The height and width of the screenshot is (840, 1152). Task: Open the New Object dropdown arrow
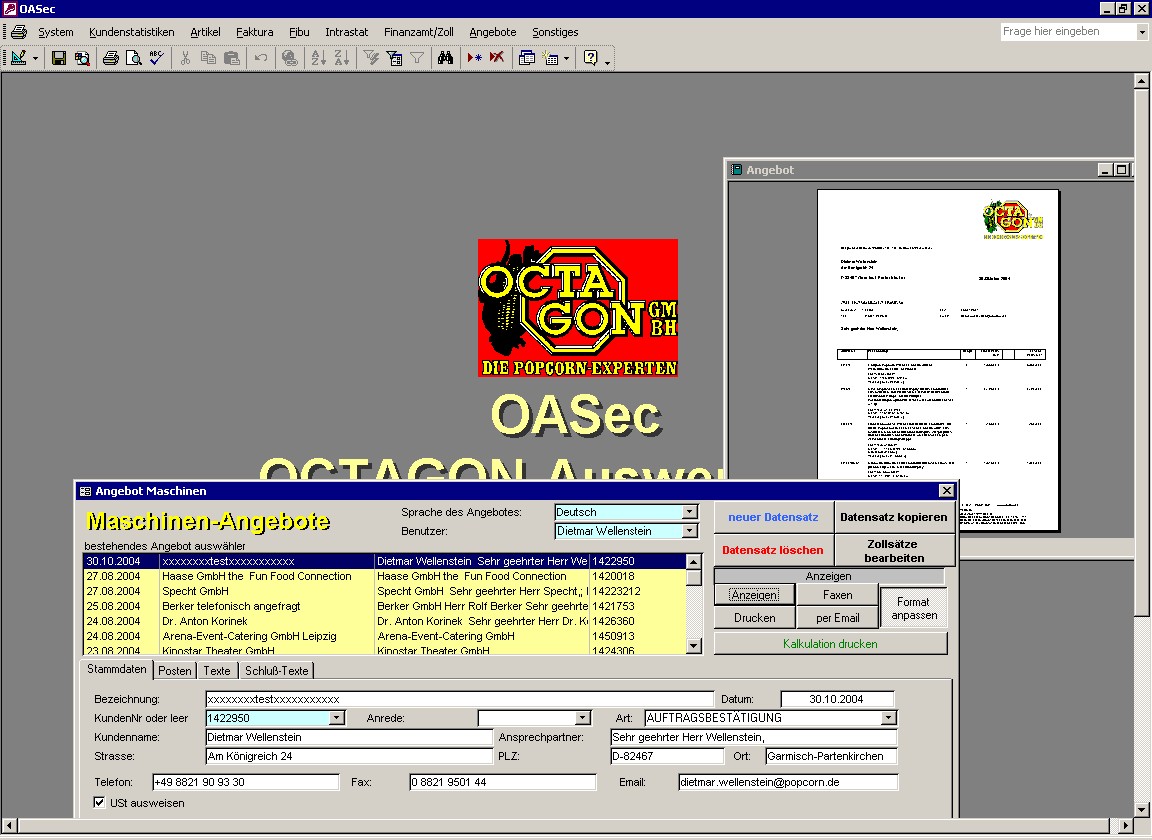(566, 58)
